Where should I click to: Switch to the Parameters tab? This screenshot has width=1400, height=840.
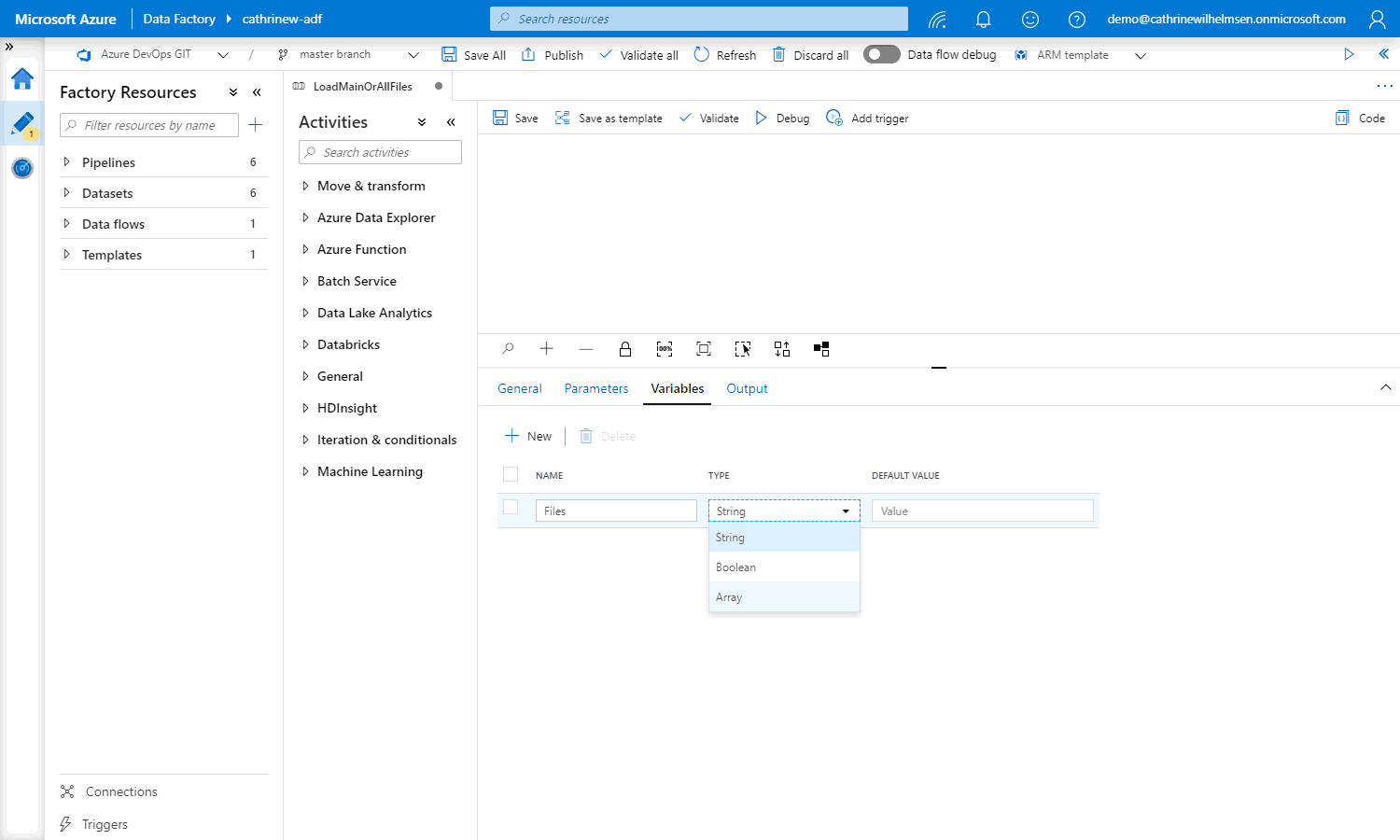[x=595, y=388]
